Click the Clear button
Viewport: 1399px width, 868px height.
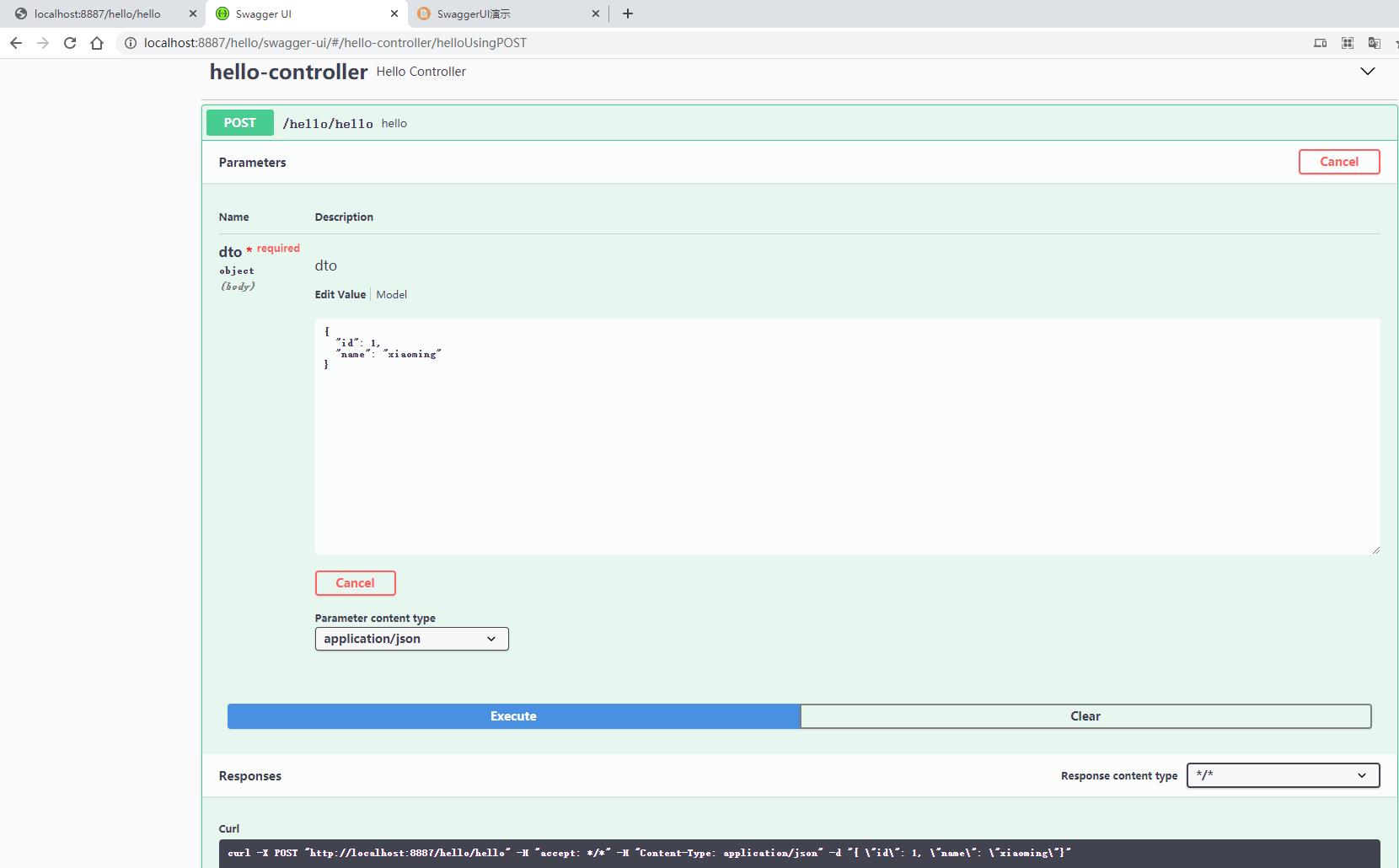(x=1085, y=716)
